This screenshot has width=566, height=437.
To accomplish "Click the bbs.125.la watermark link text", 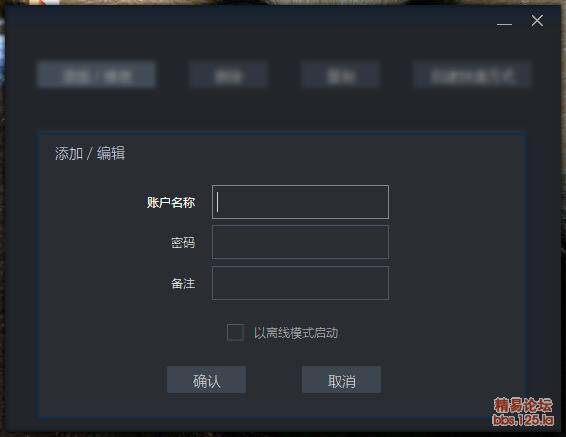I will pyautogui.click(x=523, y=420).
